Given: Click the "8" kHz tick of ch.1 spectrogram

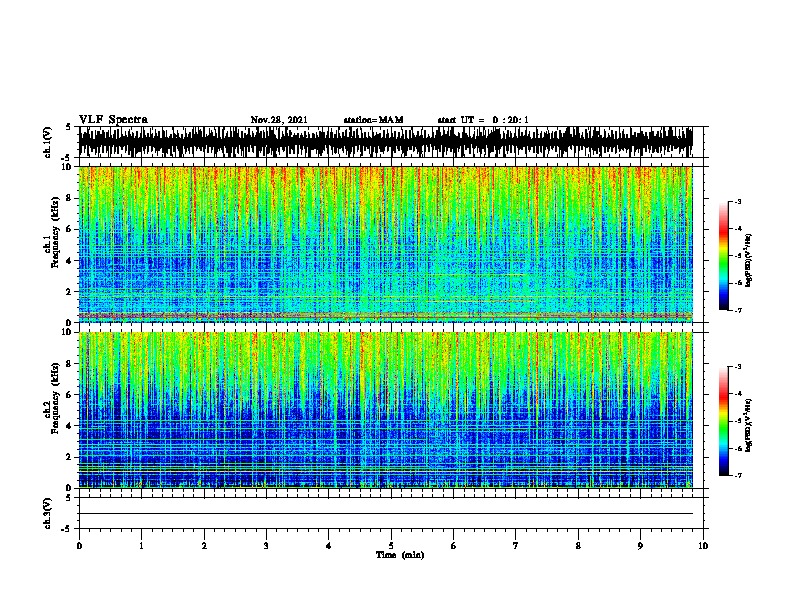Looking at the screenshot, I should click(x=69, y=198).
